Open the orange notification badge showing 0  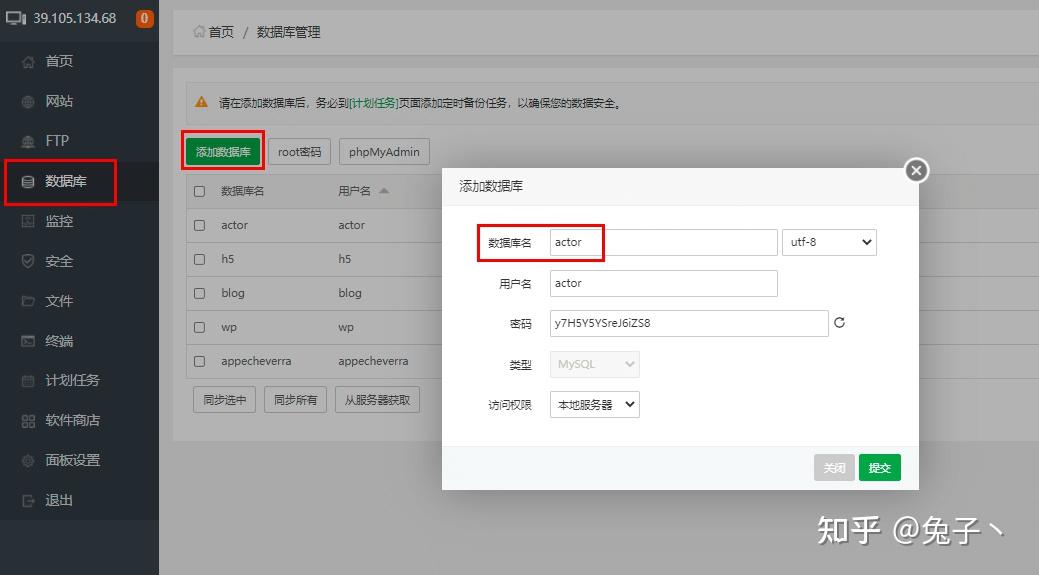point(144,19)
